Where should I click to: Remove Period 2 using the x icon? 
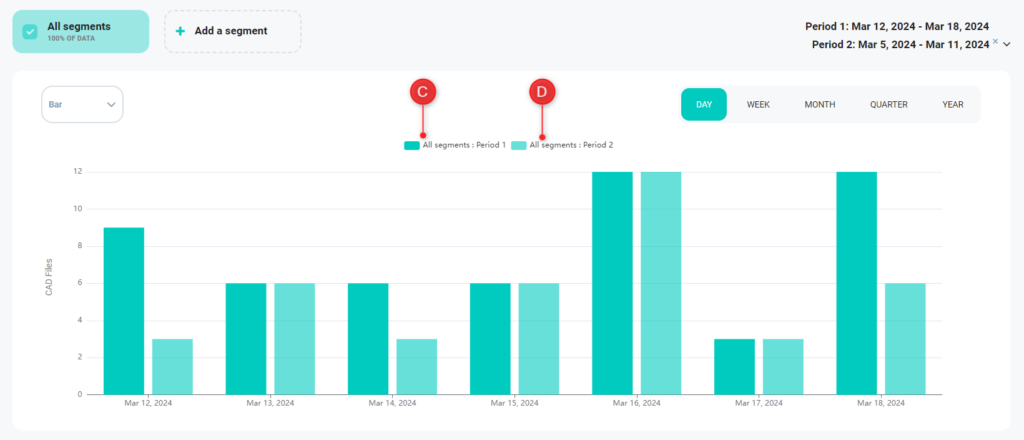pyautogui.click(x=995, y=41)
